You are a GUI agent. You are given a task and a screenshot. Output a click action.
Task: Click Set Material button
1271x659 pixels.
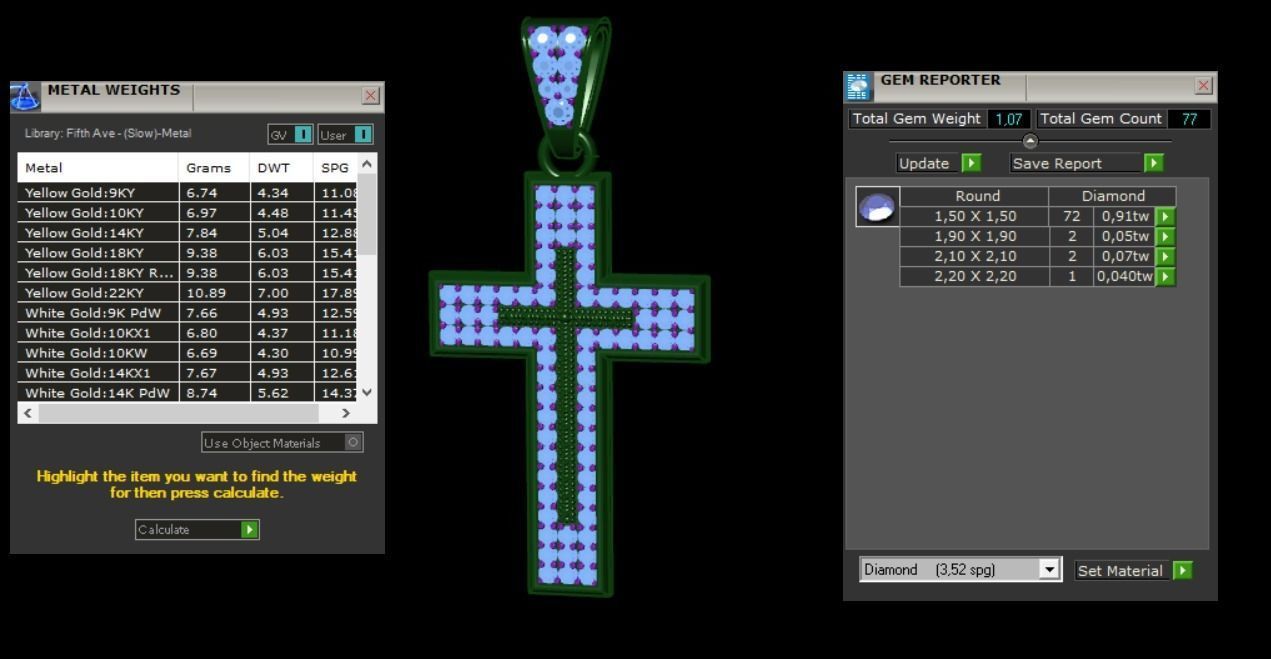pyautogui.click(x=1134, y=570)
